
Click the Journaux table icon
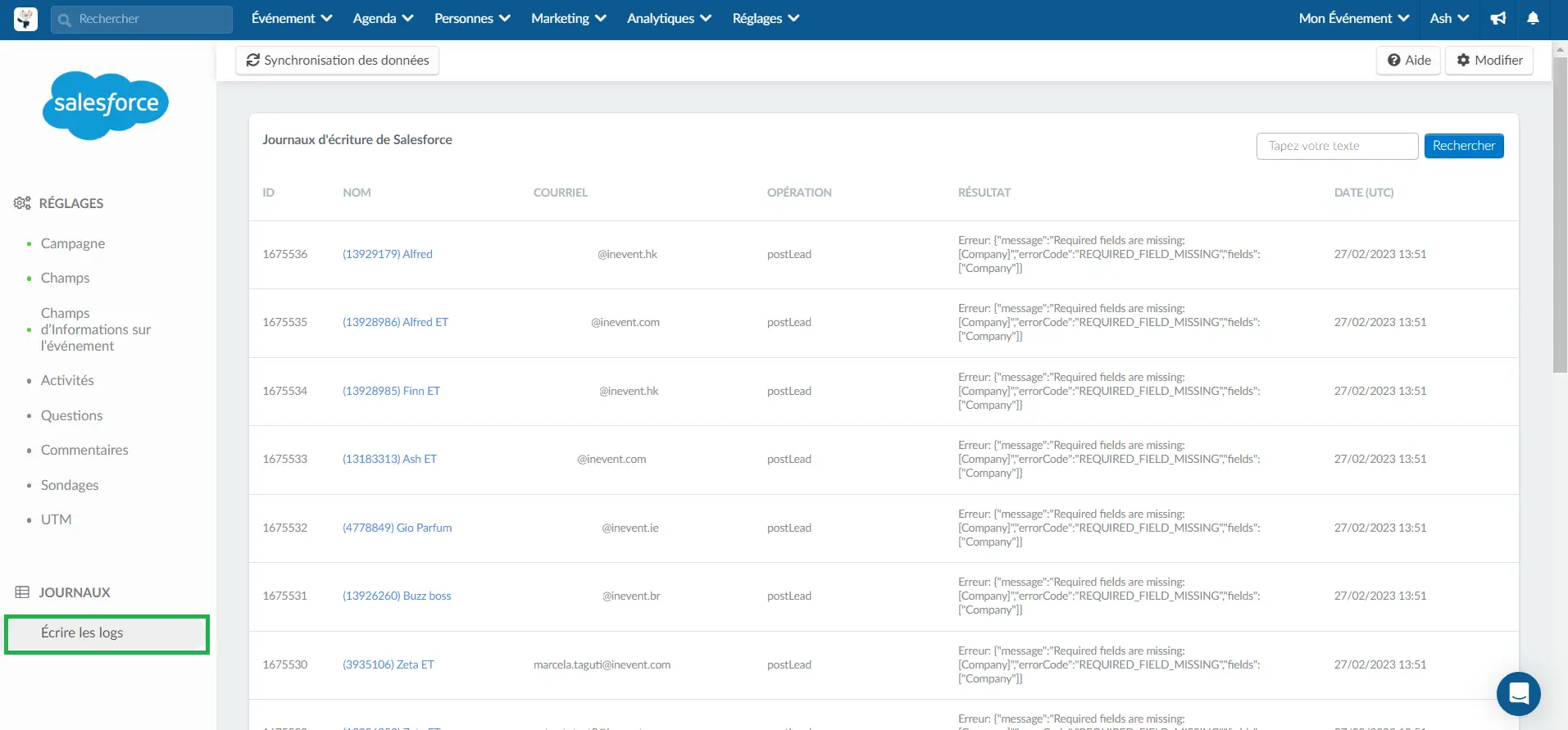[22, 592]
